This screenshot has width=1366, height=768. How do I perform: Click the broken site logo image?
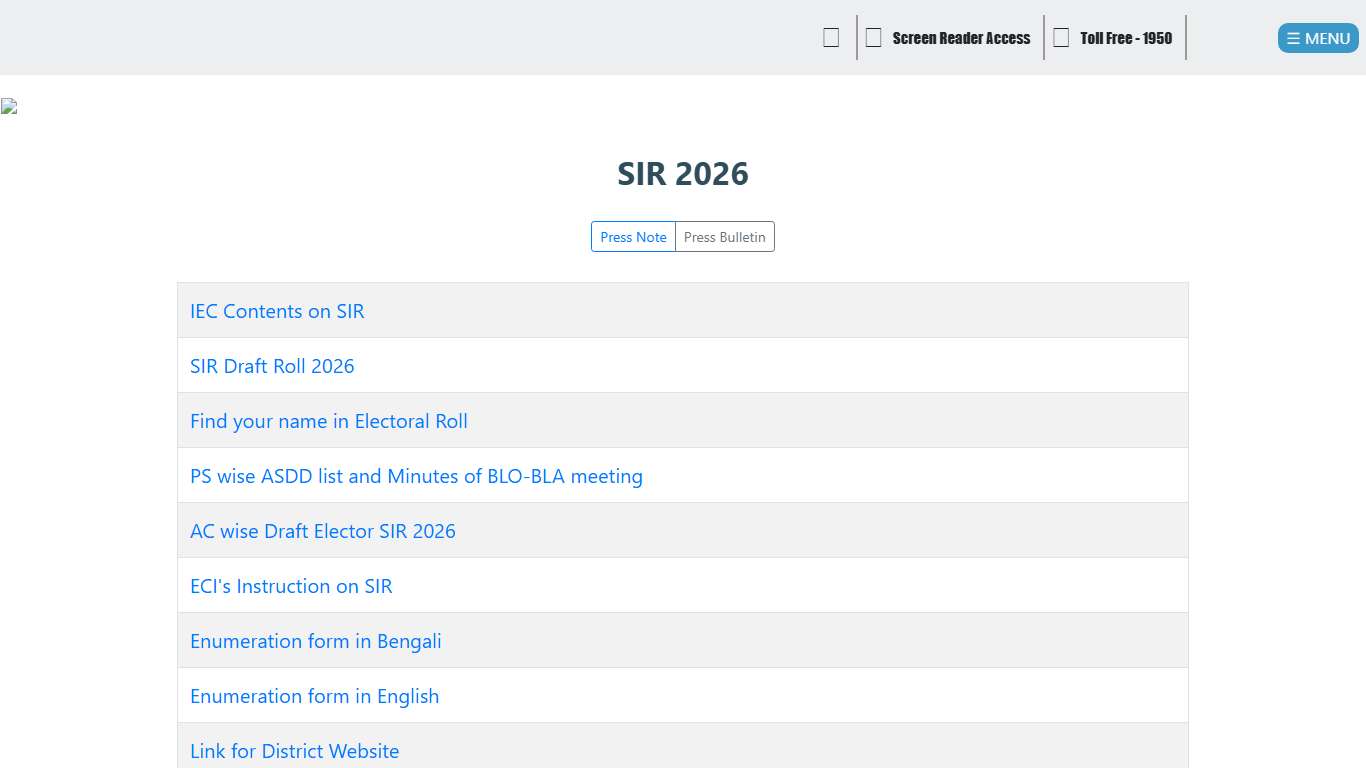[9, 106]
